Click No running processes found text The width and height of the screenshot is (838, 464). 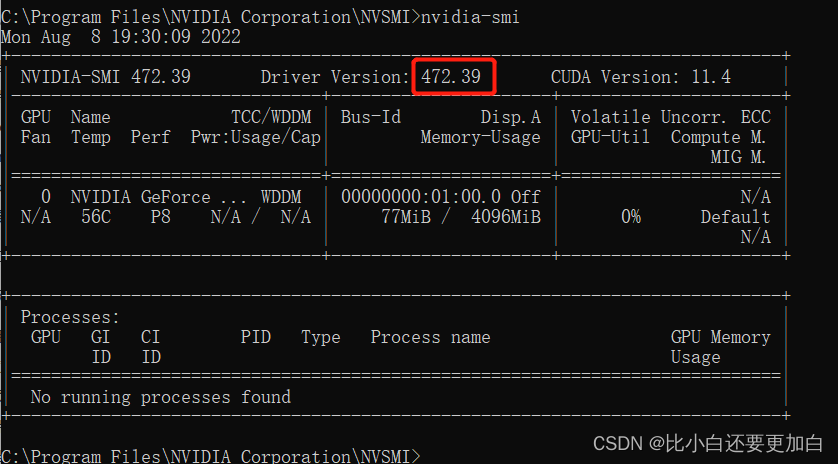(x=160, y=397)
